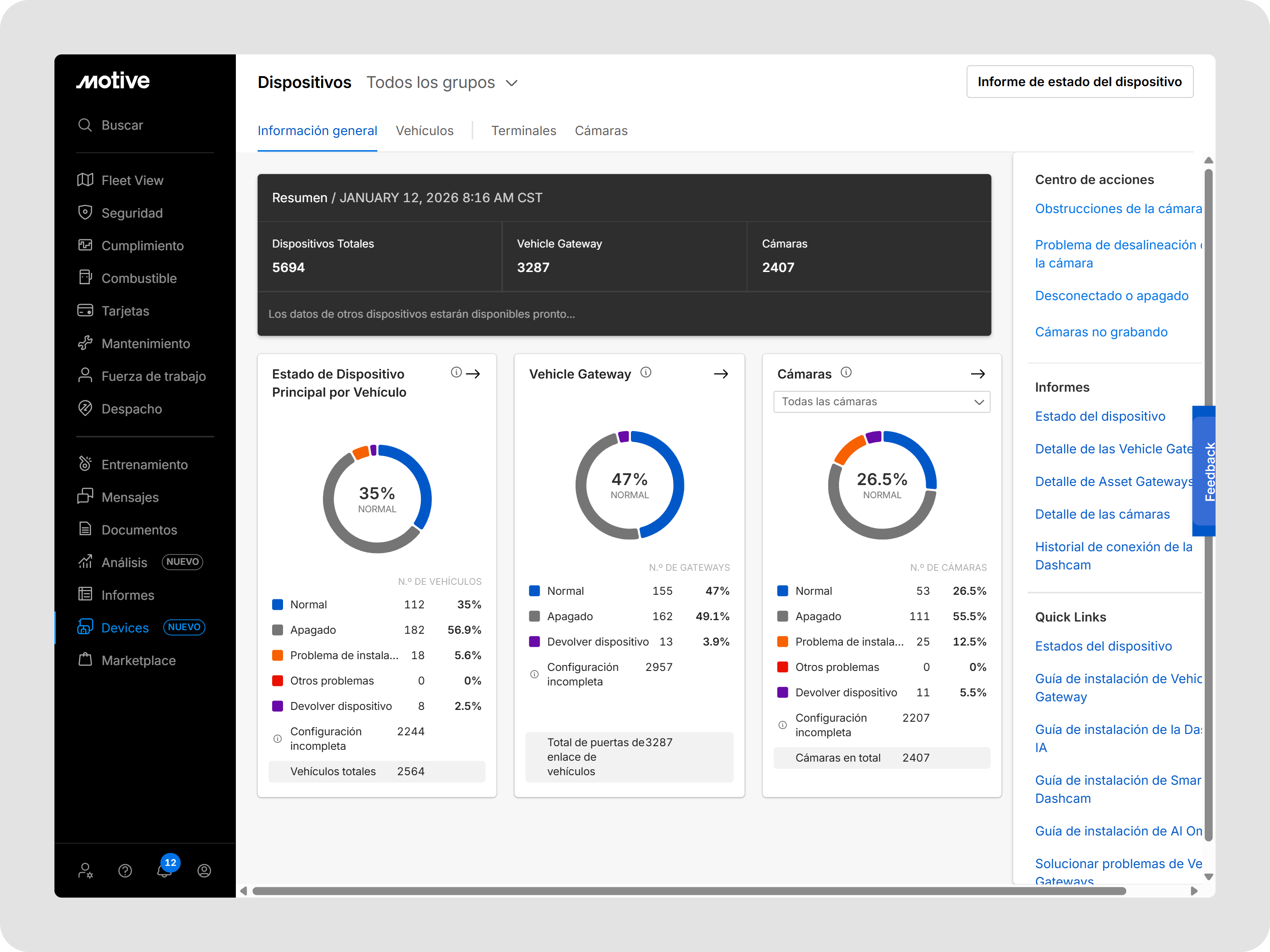Select the Tarjetas card icon in sidebar
This screenshot has height=952, width=1270.
pyautogui.click(x=86, y=311)
